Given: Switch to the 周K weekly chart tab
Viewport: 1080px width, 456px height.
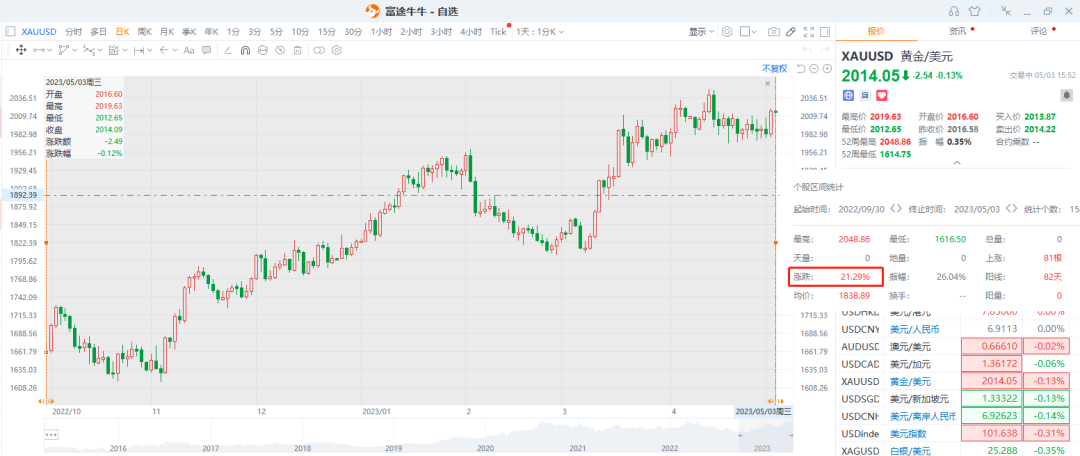Looking at the screenshot, I should (x=145, y=32).
